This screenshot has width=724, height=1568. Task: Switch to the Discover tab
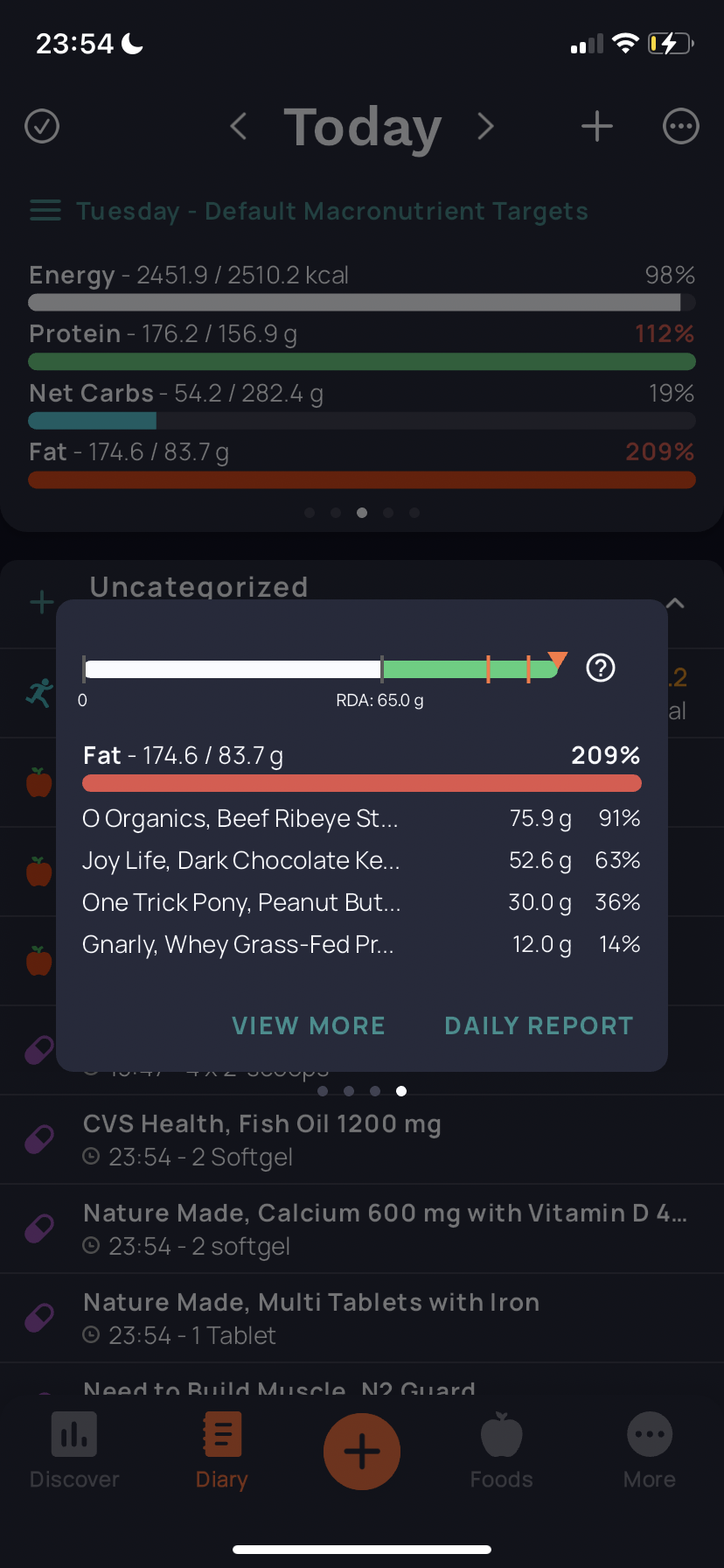74,1451
